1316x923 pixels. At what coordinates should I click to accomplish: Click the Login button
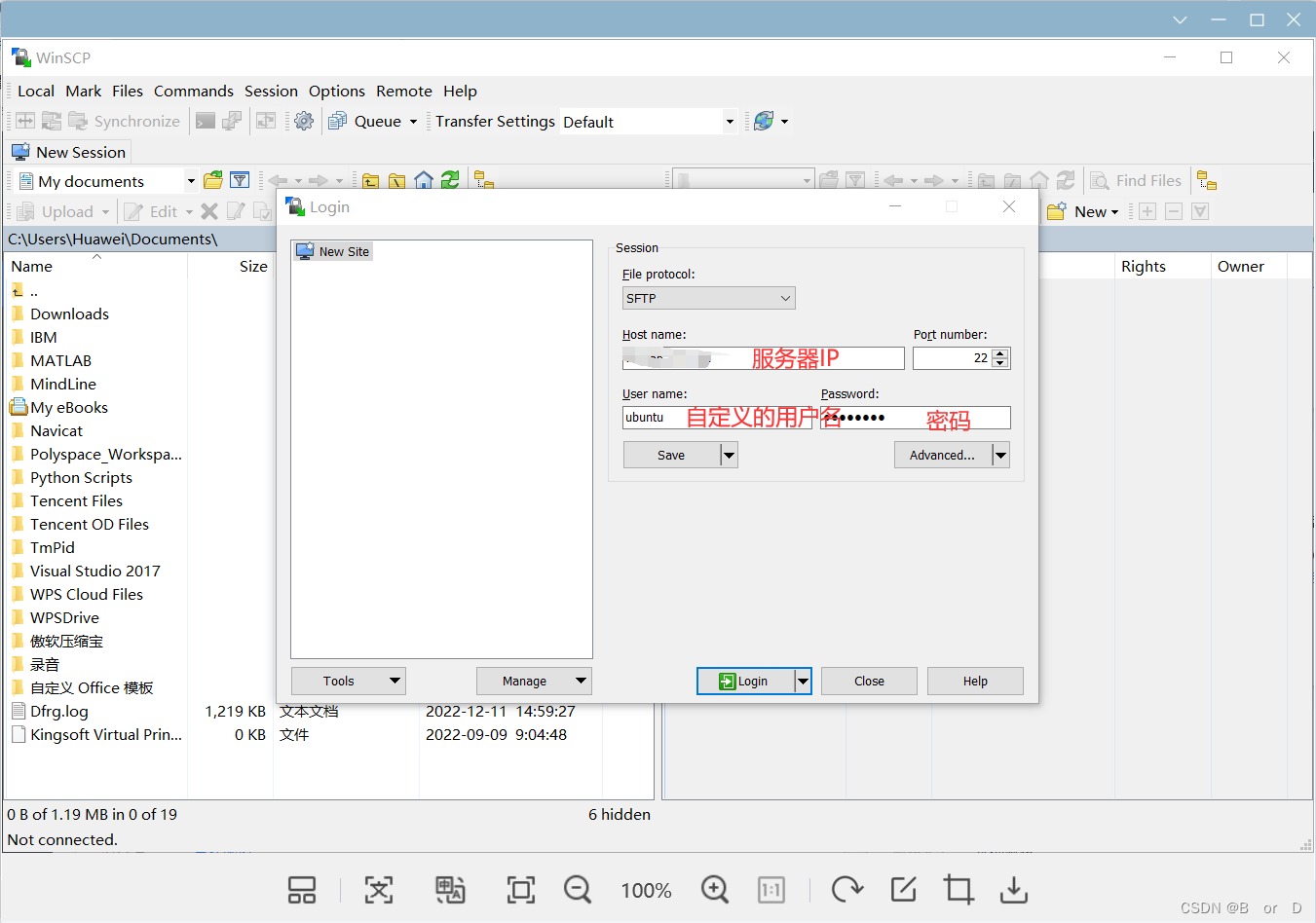click(746, 682)
